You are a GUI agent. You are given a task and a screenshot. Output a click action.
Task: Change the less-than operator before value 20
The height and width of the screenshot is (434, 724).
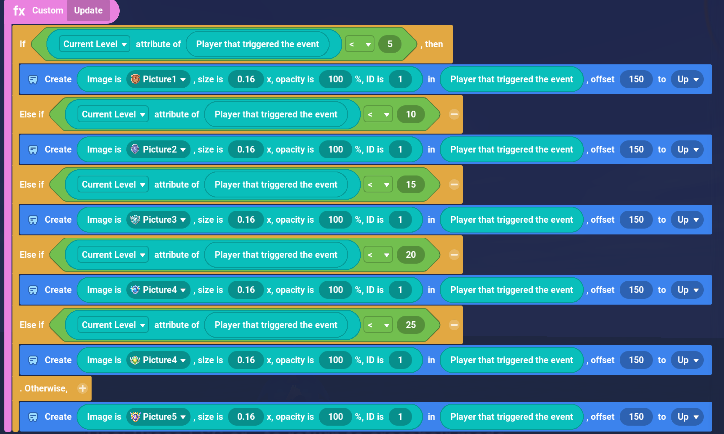point(378,255)
